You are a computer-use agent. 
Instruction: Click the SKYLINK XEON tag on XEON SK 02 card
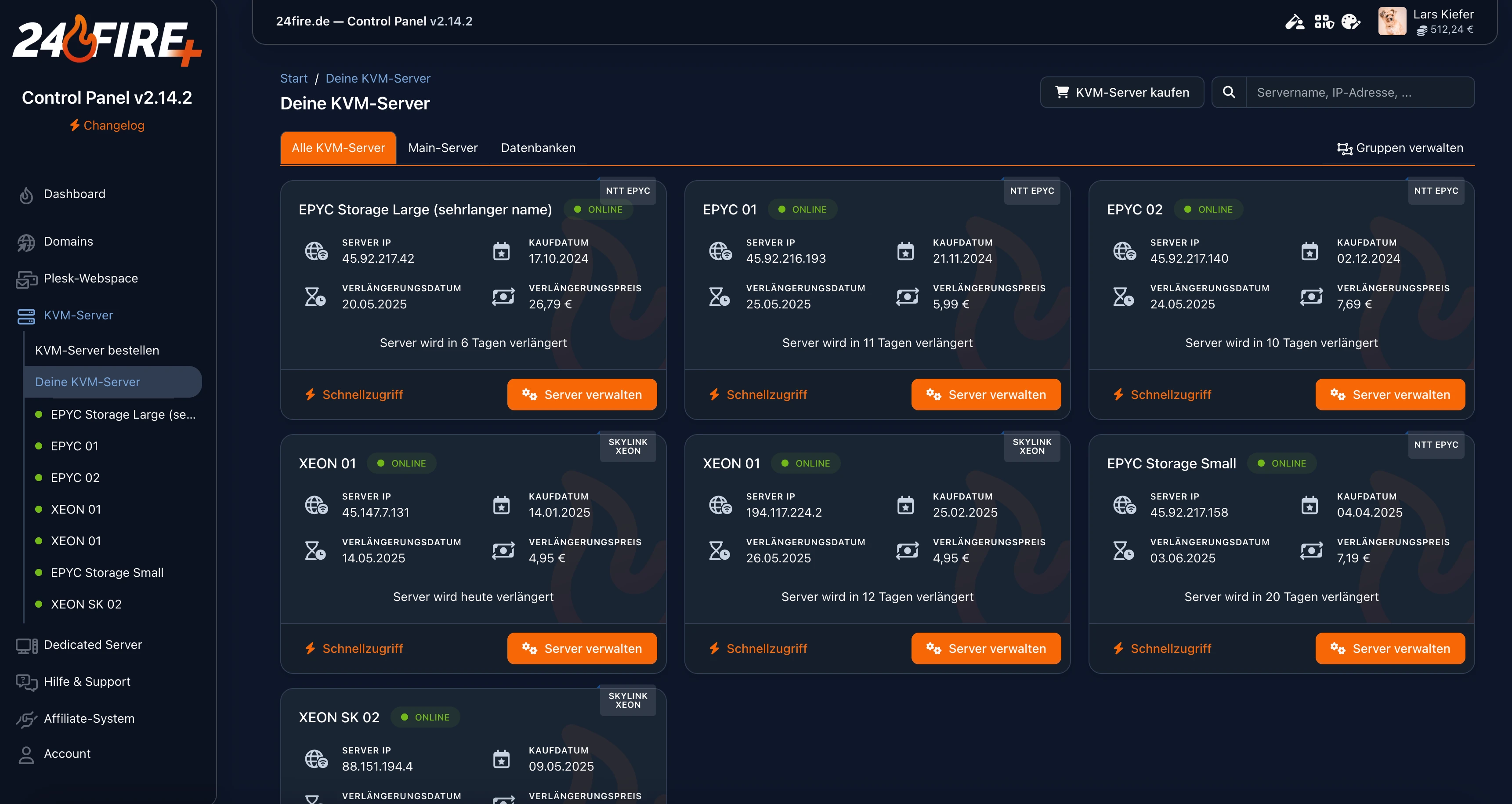click(628, 701)
